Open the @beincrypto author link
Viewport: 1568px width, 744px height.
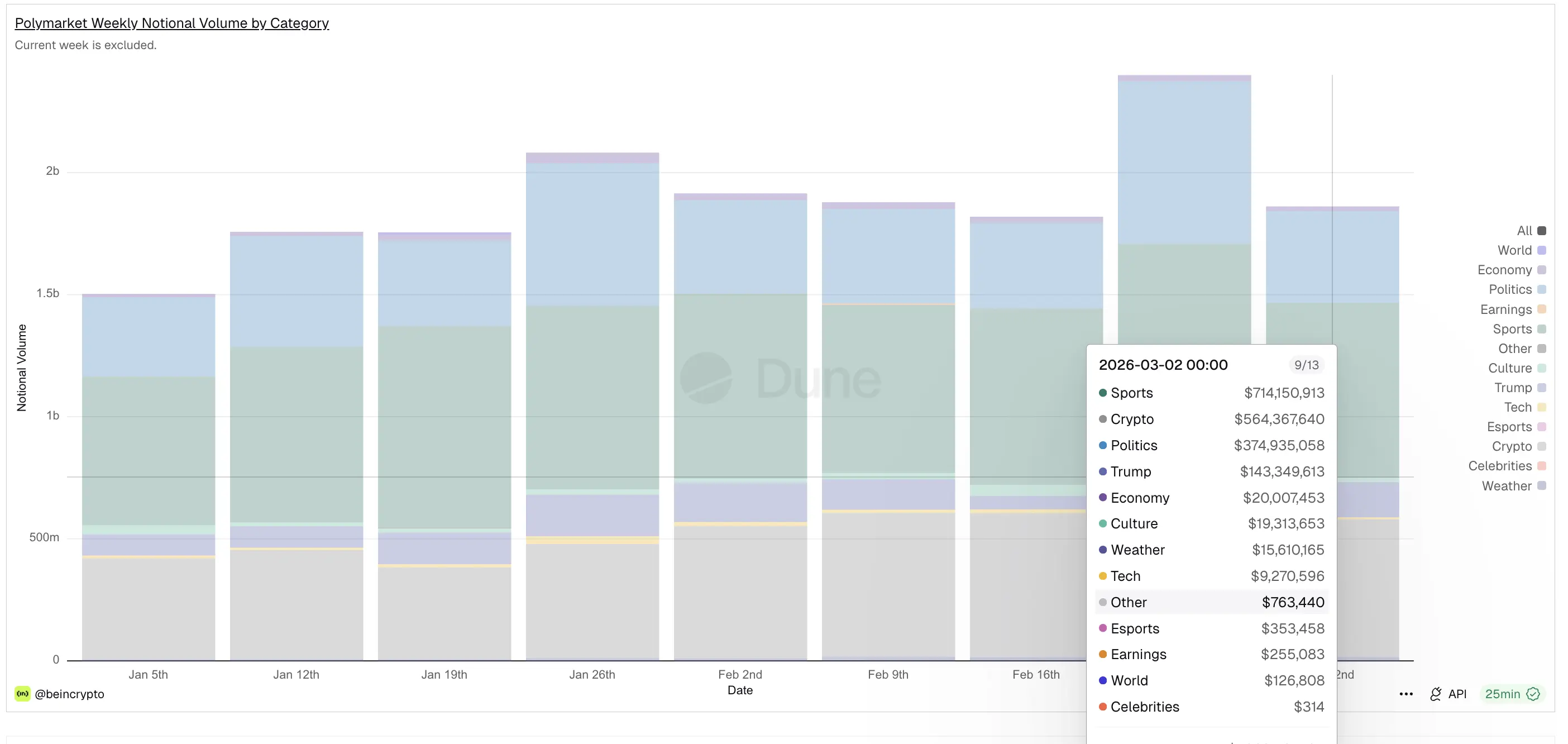(x=69, y=694)
